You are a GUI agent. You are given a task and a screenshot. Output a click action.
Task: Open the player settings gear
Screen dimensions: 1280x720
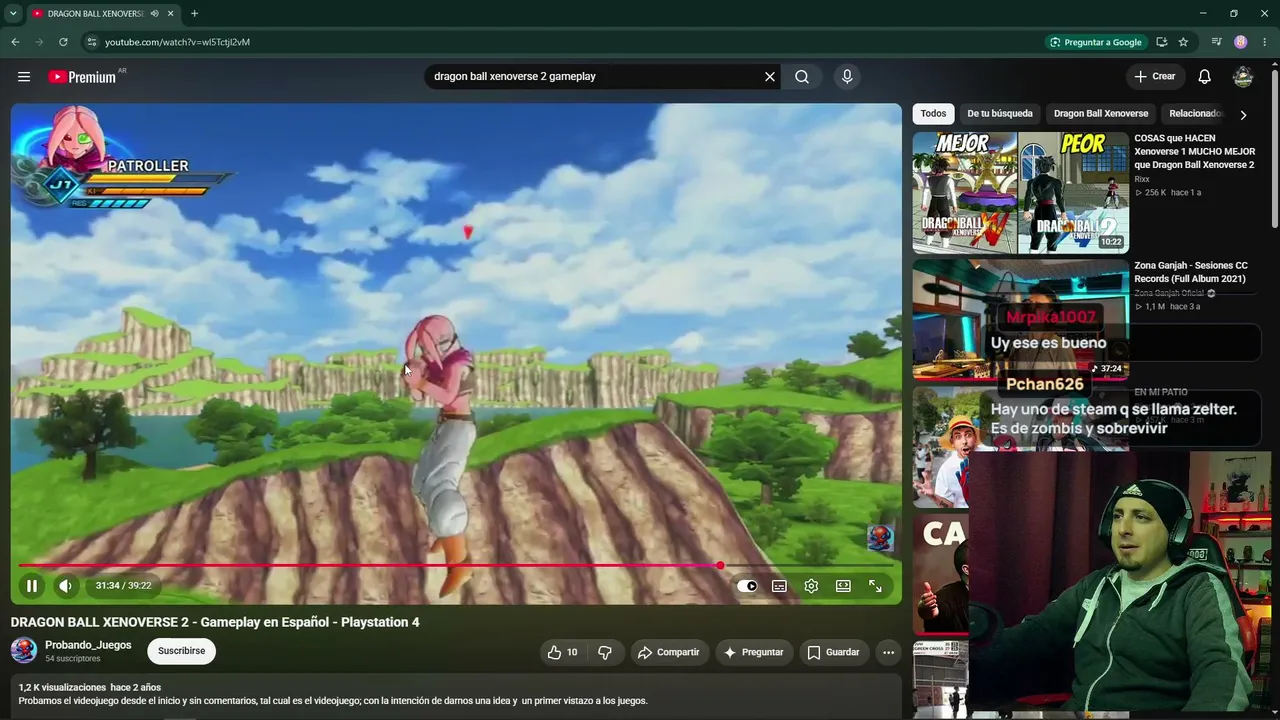pyautogui.click(x=811, y=586)
